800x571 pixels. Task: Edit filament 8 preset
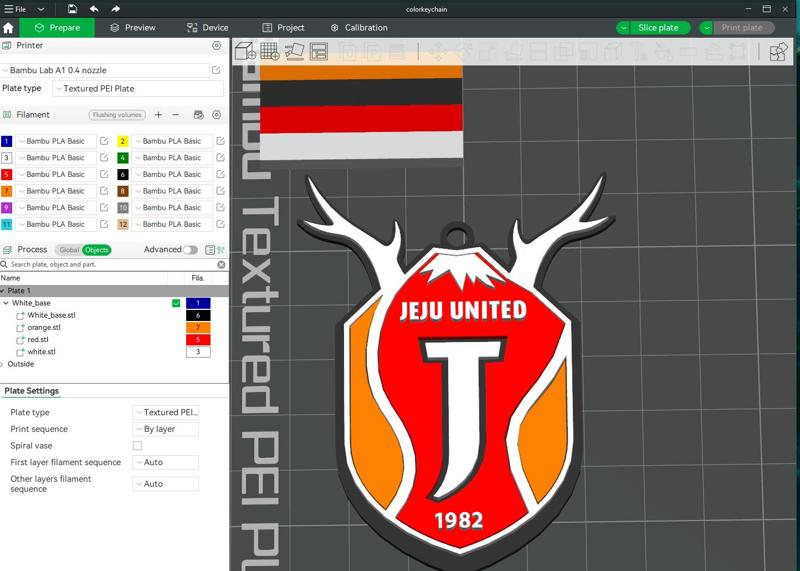pos(220,191)
